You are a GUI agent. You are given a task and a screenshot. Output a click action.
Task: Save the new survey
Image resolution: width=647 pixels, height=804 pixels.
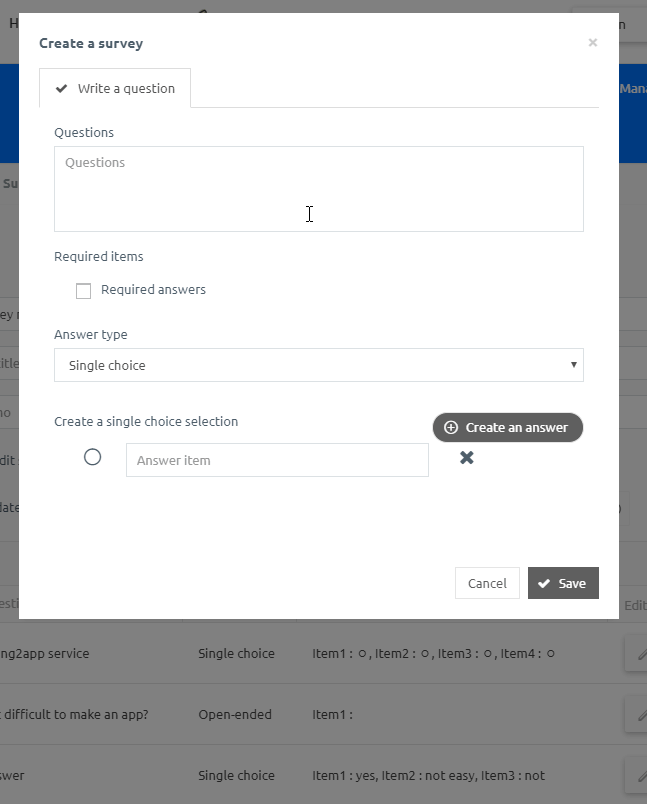pyautogui.click(x=563, y=583)
